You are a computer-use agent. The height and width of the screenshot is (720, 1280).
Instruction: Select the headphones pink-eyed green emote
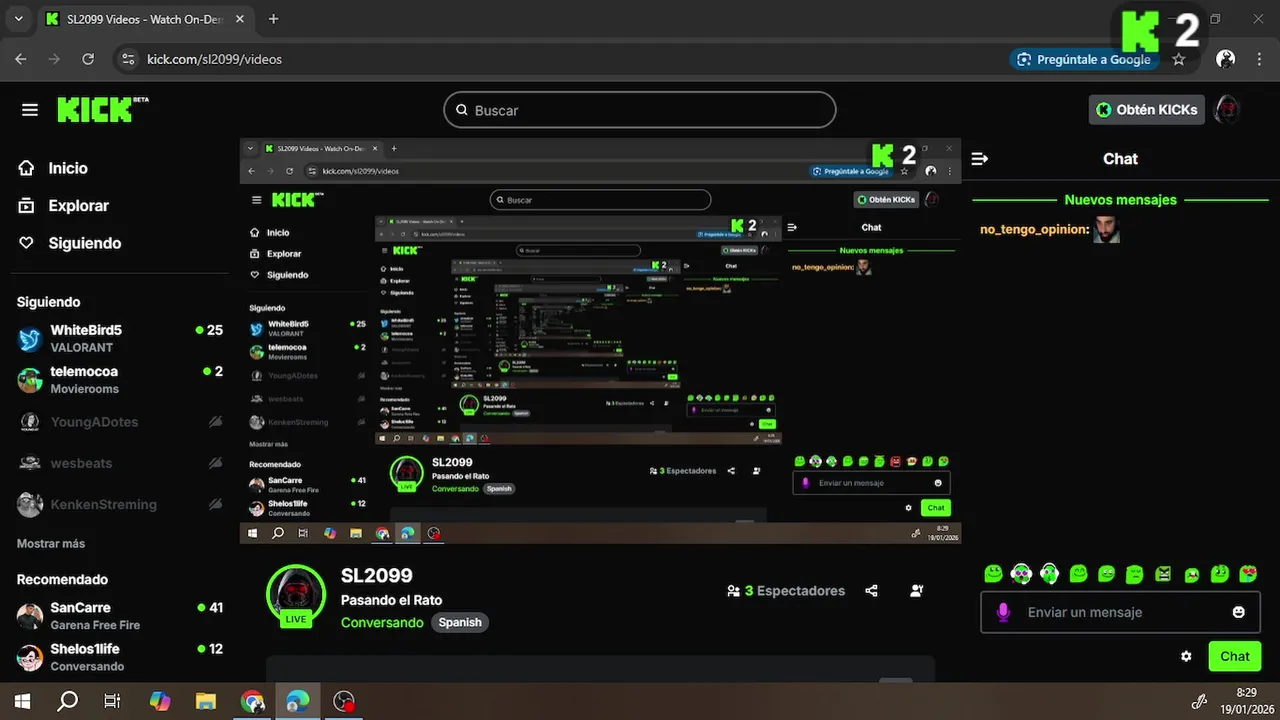pos(1021,574)
